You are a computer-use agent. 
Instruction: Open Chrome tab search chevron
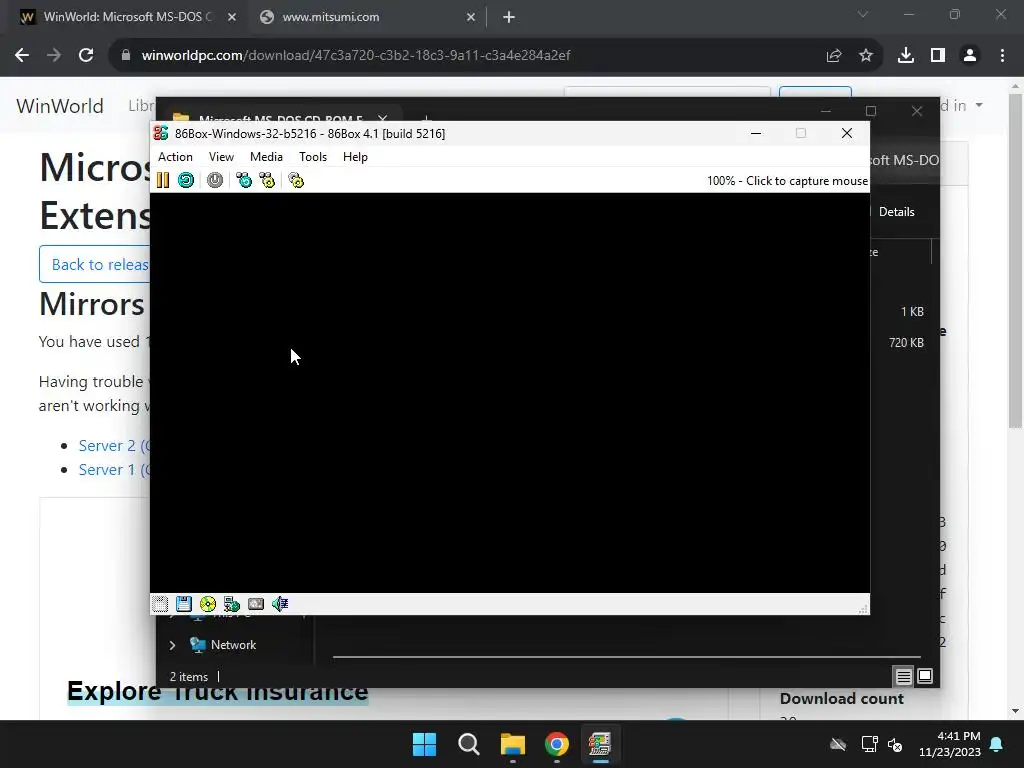pos(863,14)
